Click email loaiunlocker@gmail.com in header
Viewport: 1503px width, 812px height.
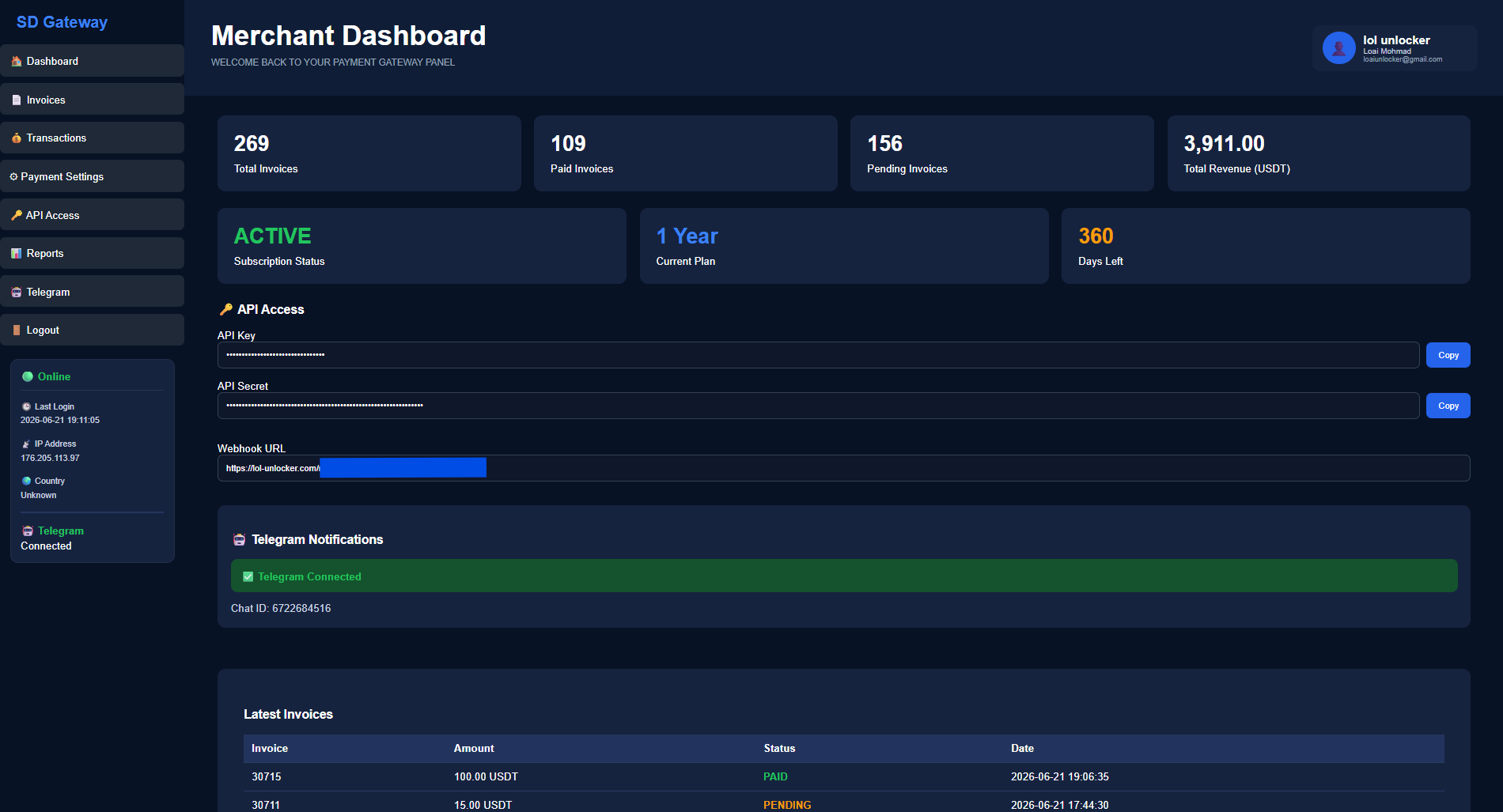point(1403,59)
